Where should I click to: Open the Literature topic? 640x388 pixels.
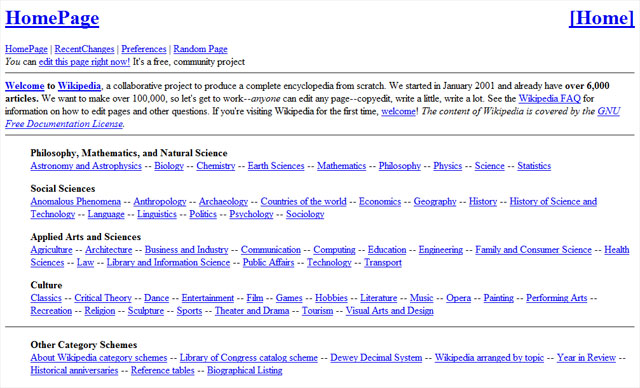coord(378,298)
